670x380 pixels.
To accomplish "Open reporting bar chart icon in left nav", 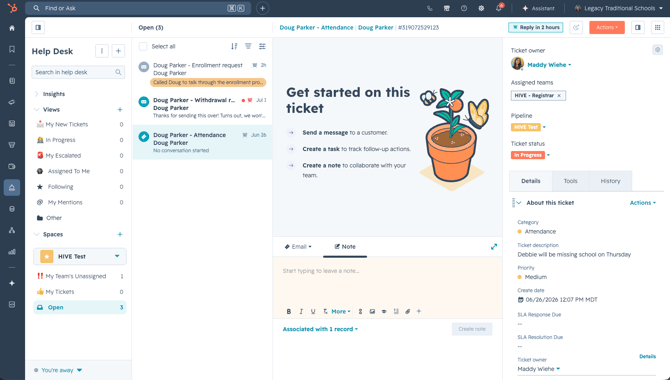I will 12,252.
